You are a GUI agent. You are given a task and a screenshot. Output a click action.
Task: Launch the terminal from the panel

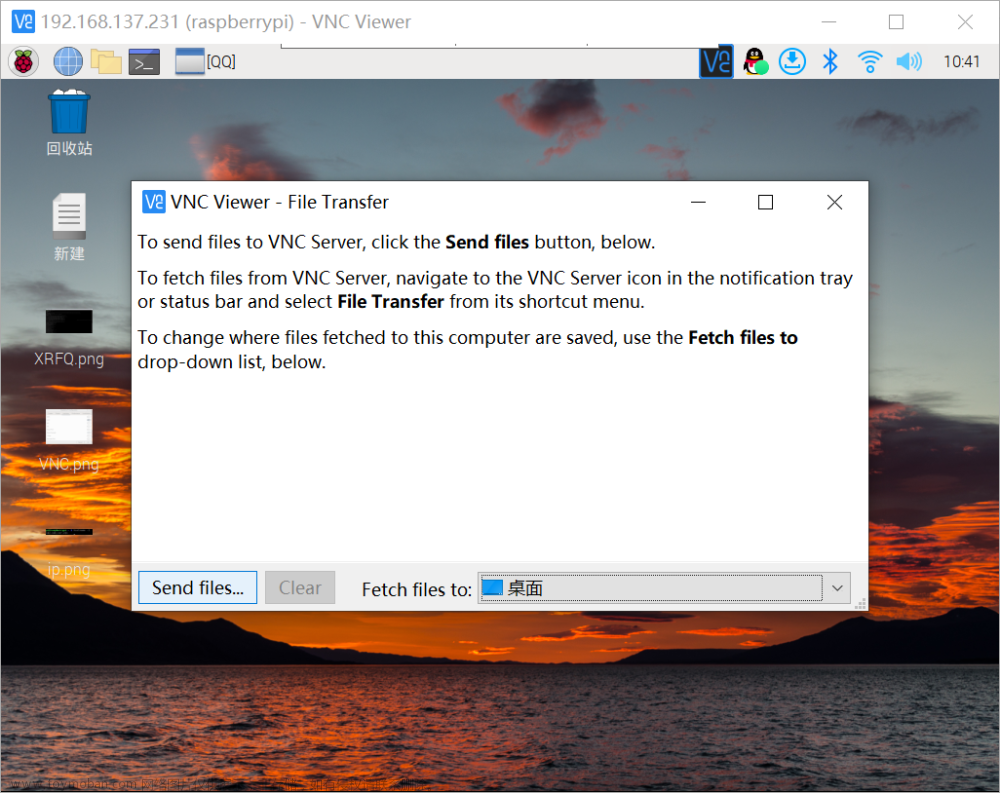[x=145, y=62]
